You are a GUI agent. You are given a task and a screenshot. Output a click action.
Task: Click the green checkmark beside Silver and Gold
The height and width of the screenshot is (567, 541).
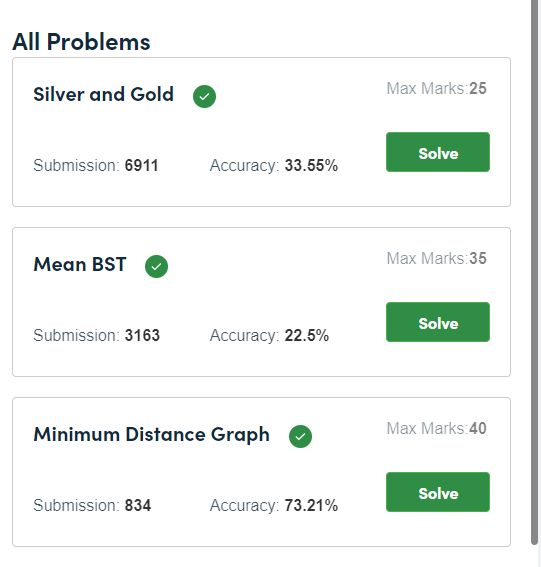[204, 96]
